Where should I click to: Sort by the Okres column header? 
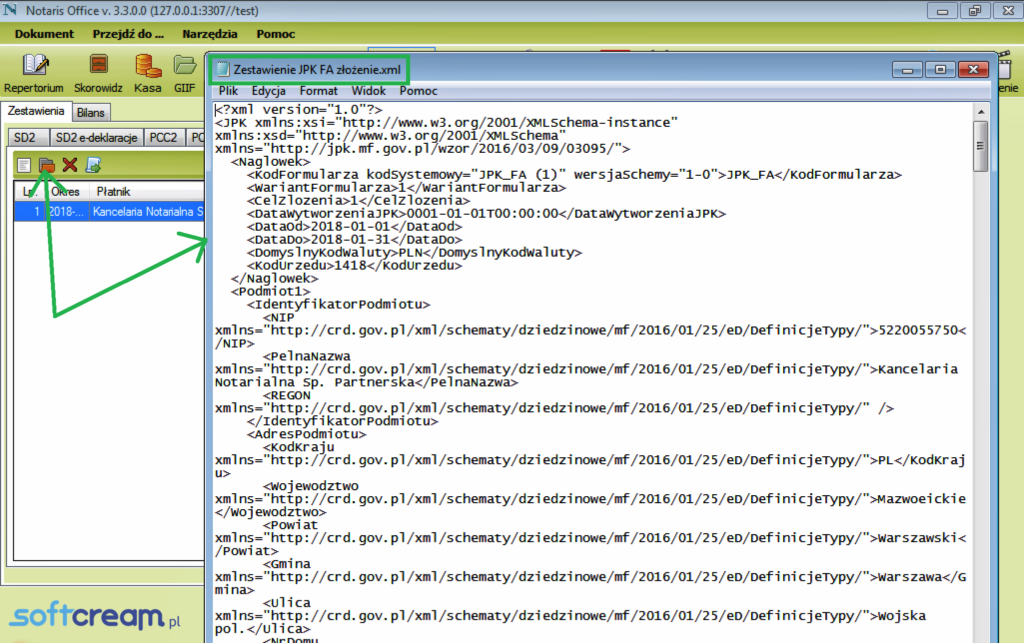point(65,191)
